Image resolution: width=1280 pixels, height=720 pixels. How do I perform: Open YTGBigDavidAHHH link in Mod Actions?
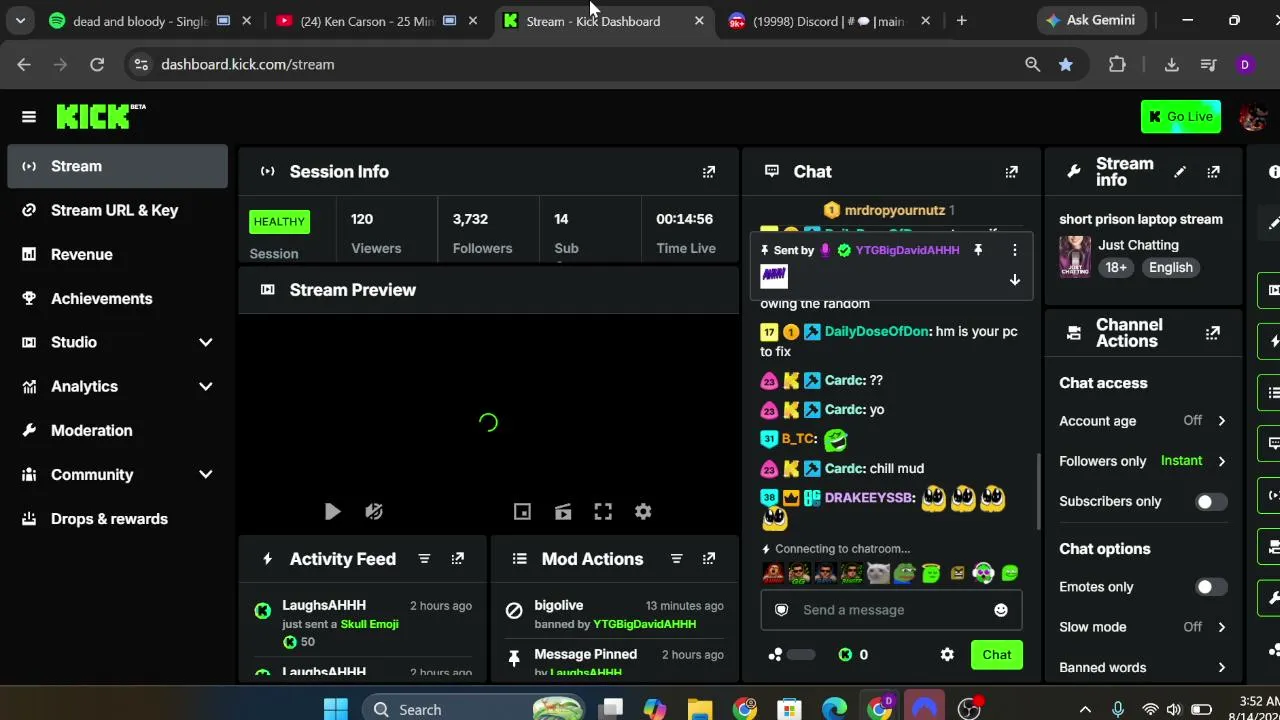pos(645,624)
